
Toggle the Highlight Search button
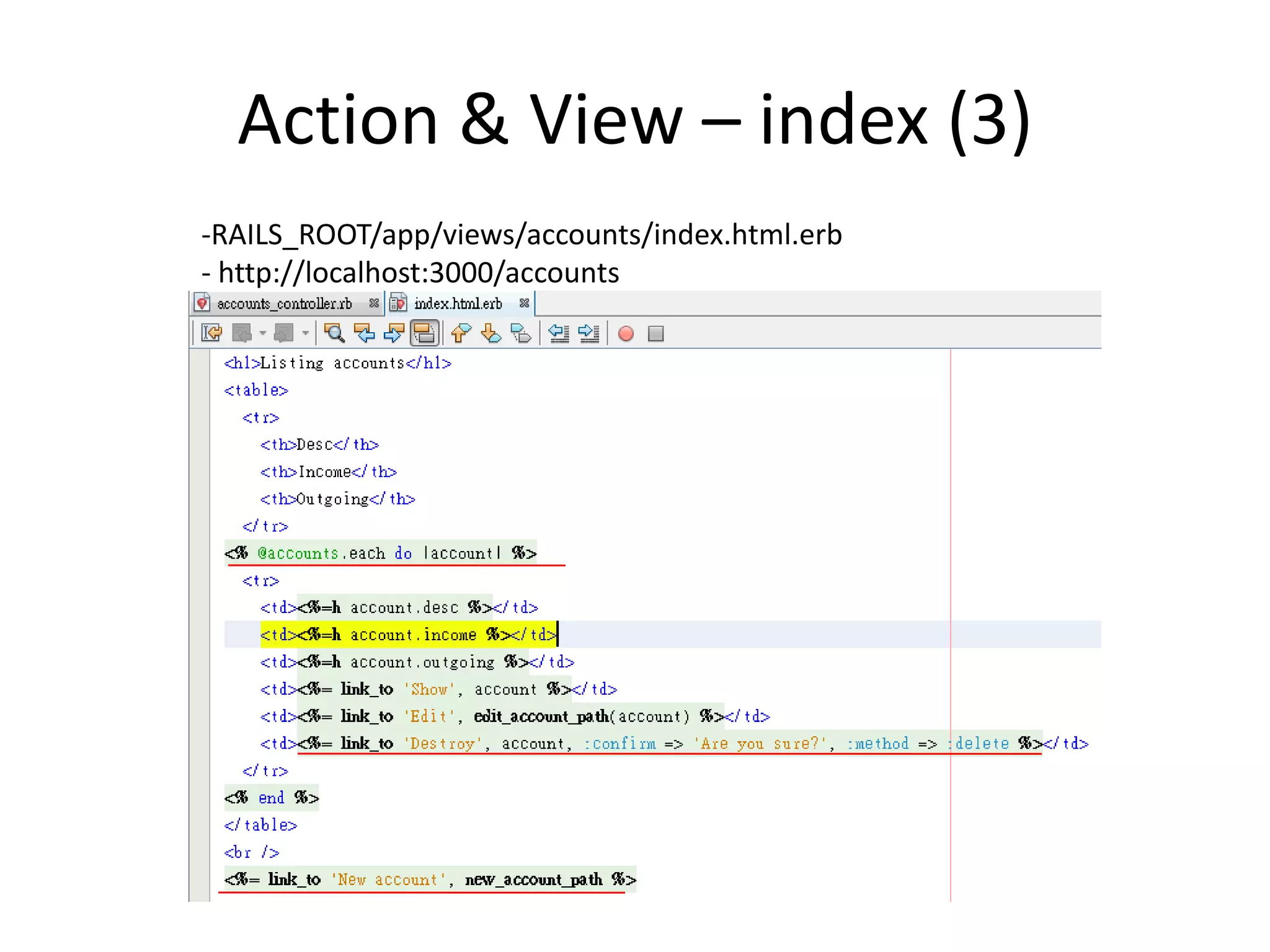click(x=425, y=333)
